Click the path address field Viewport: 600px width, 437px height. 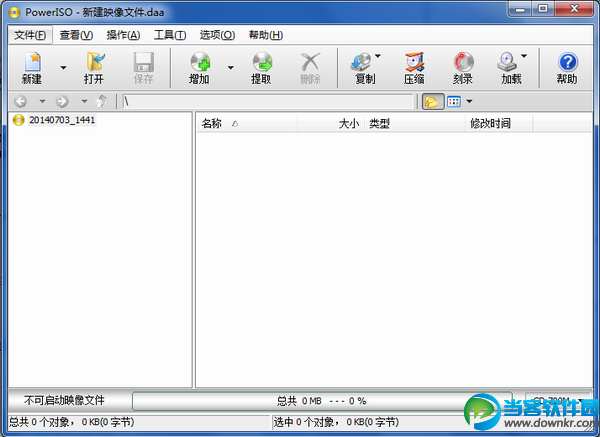pos(268,101)
